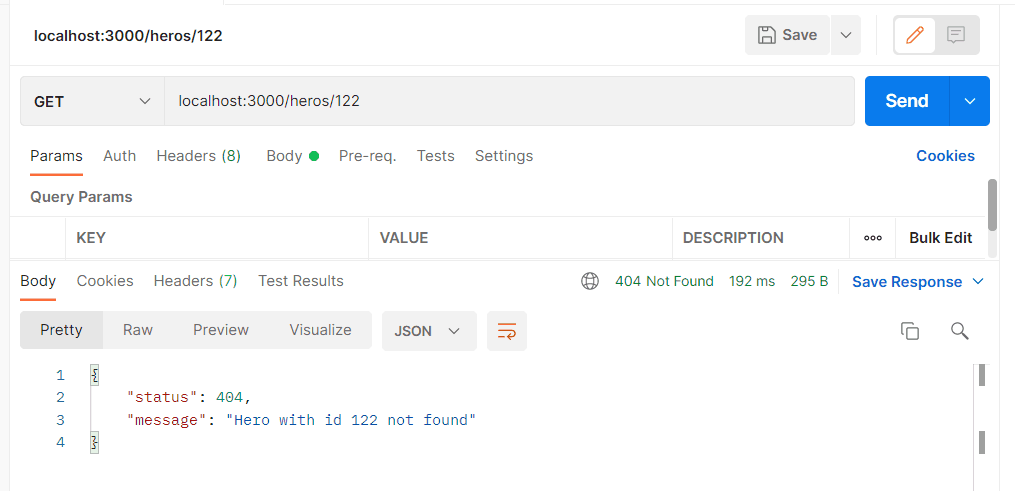Click the Cookies link
The image size is (1015, 491).
coord(945,156)
